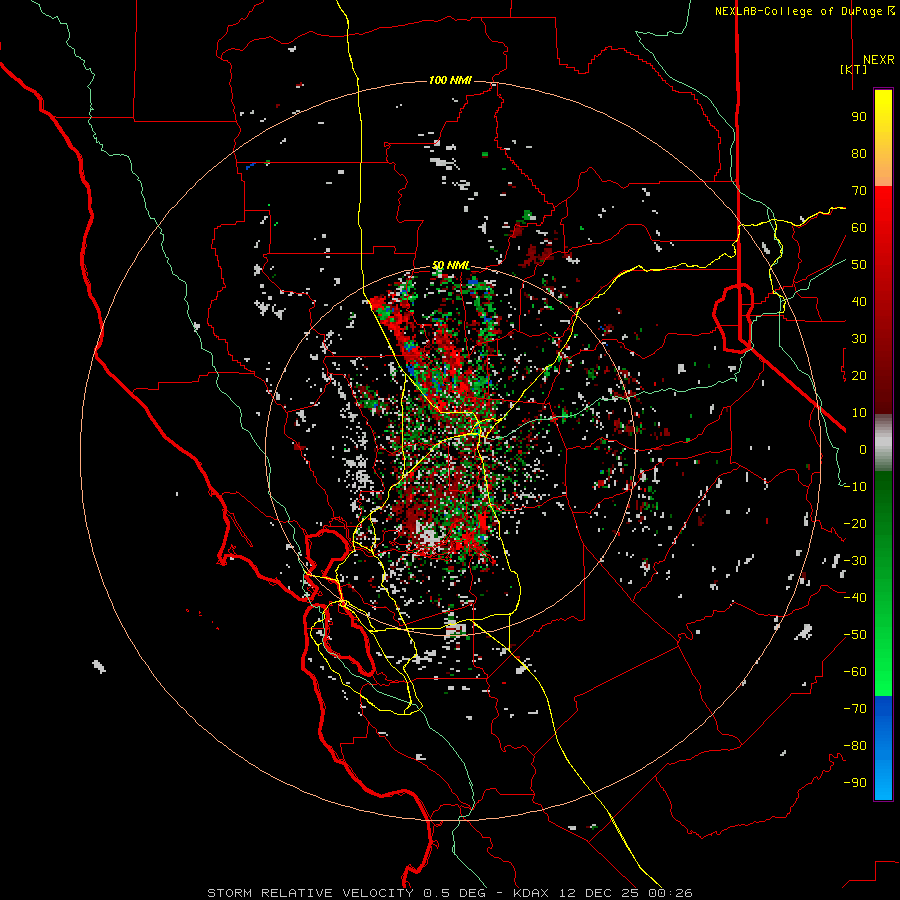The image size is (900, 900).
Task: Click the gray zero-velocity band of color bar
Action: coord(883,442)
